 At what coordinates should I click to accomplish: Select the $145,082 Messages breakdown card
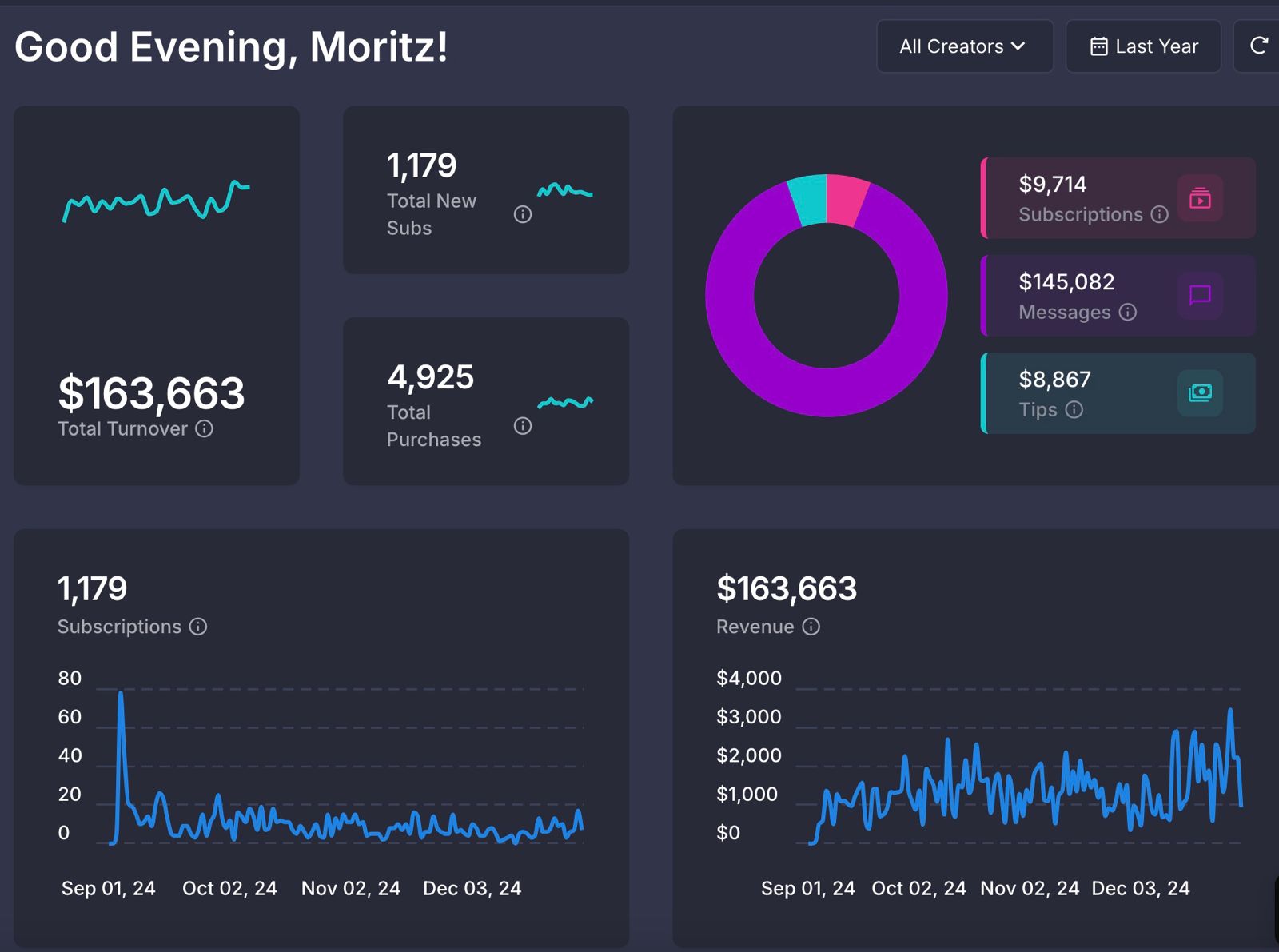(x=1116, y=296)
